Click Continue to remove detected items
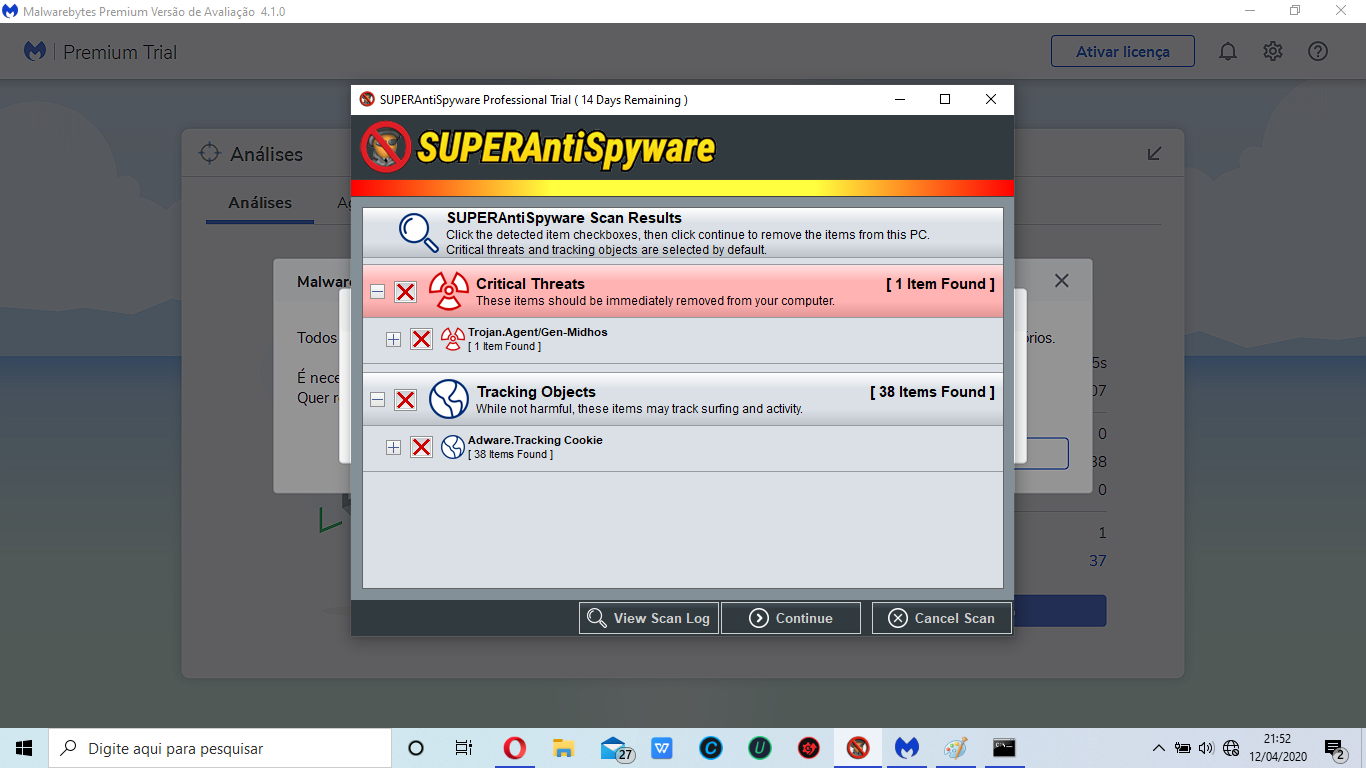Viewport: 1366px width, 768px height. 791,618
